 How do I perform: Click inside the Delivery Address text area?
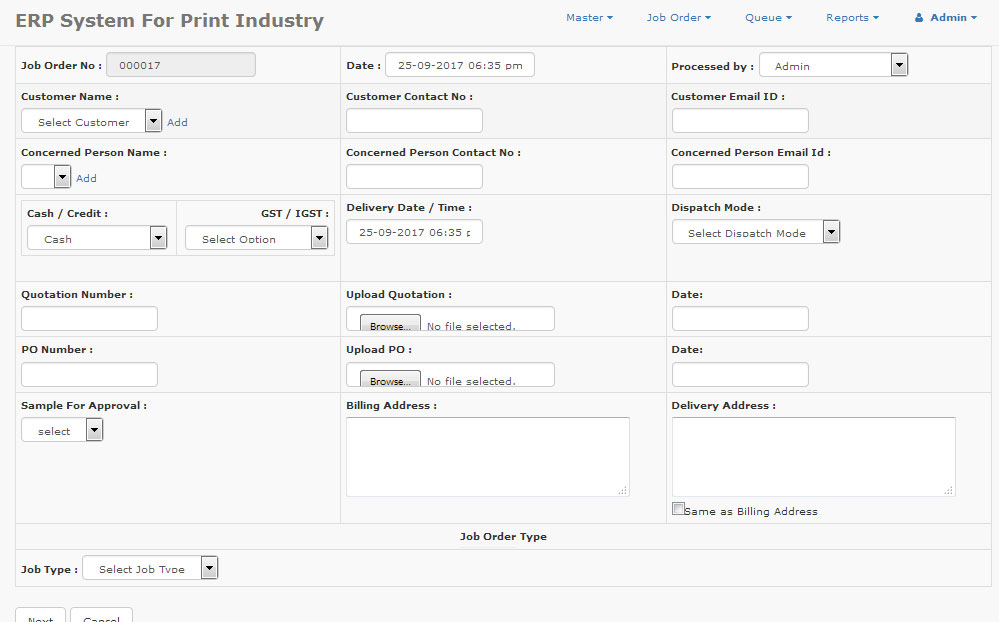(x=814, y=457)
